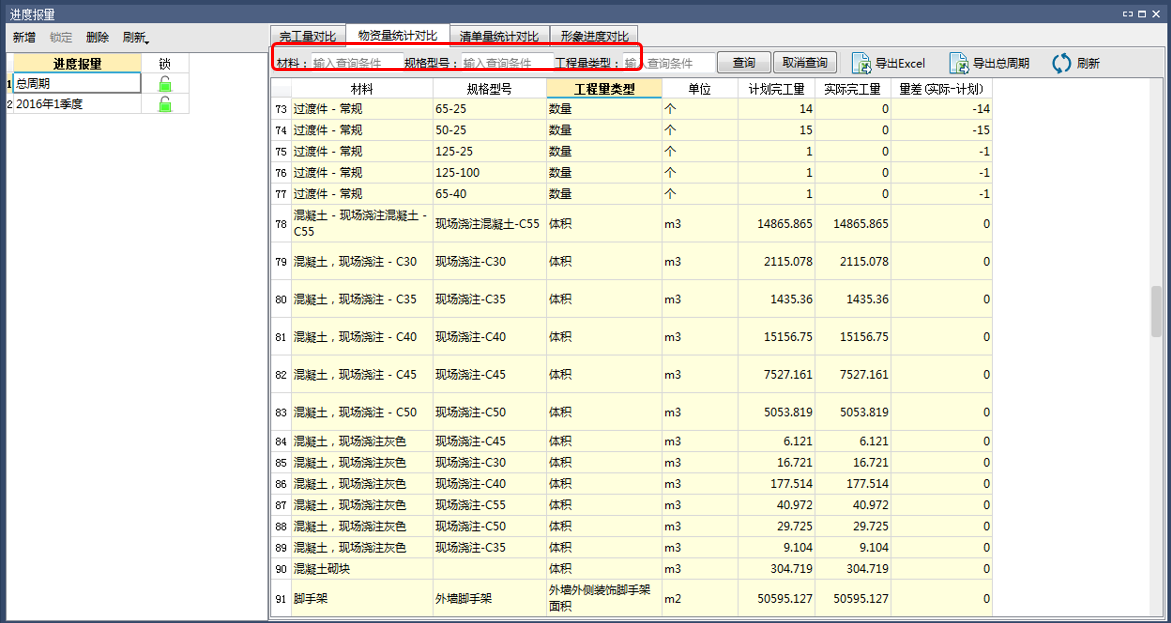Switch to the 物资量统计对比 tab
Viewport: 1171px width, 623px height.
point(397,34)
